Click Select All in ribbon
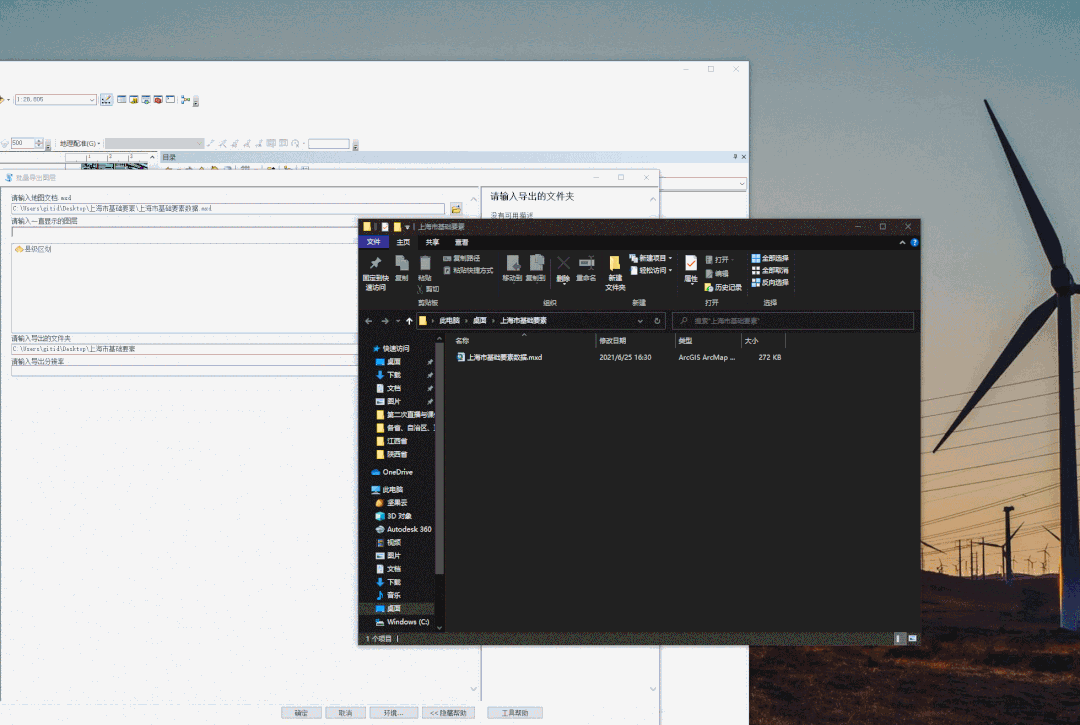The width and height of the screenshot is (1080, 725). pos(769,258)
